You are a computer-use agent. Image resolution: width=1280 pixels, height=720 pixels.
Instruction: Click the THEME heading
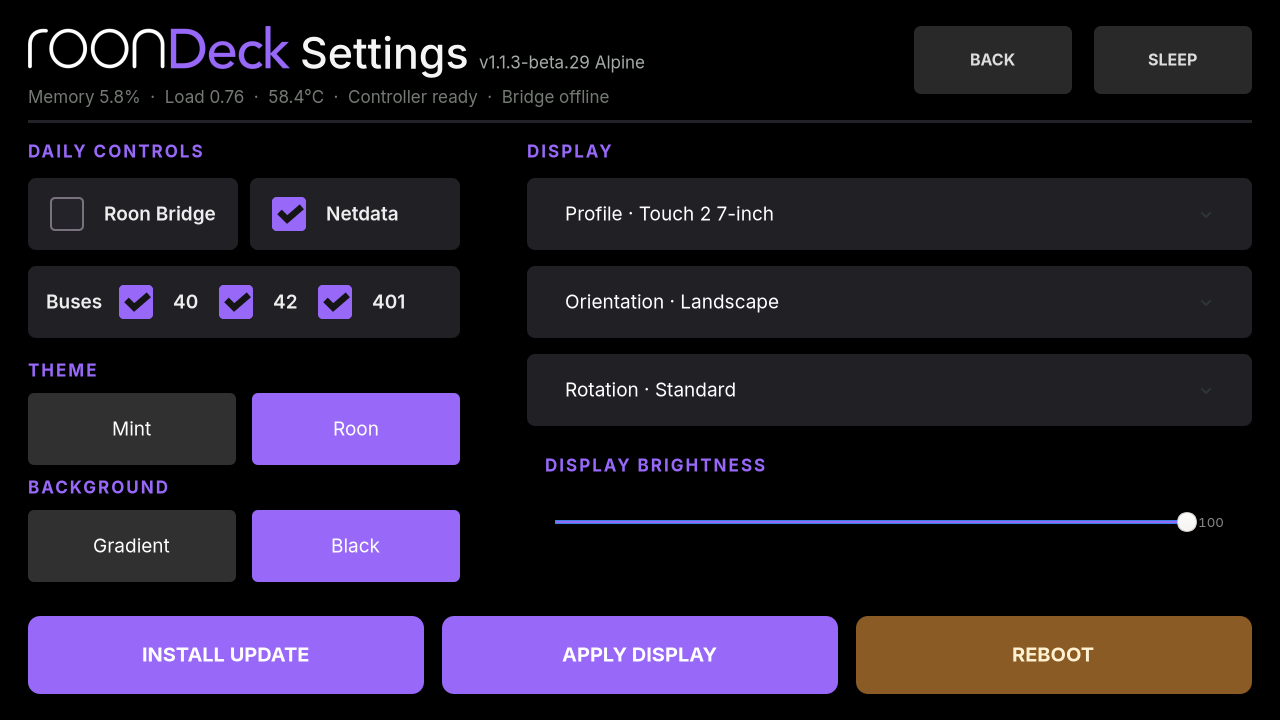(63, 371)
